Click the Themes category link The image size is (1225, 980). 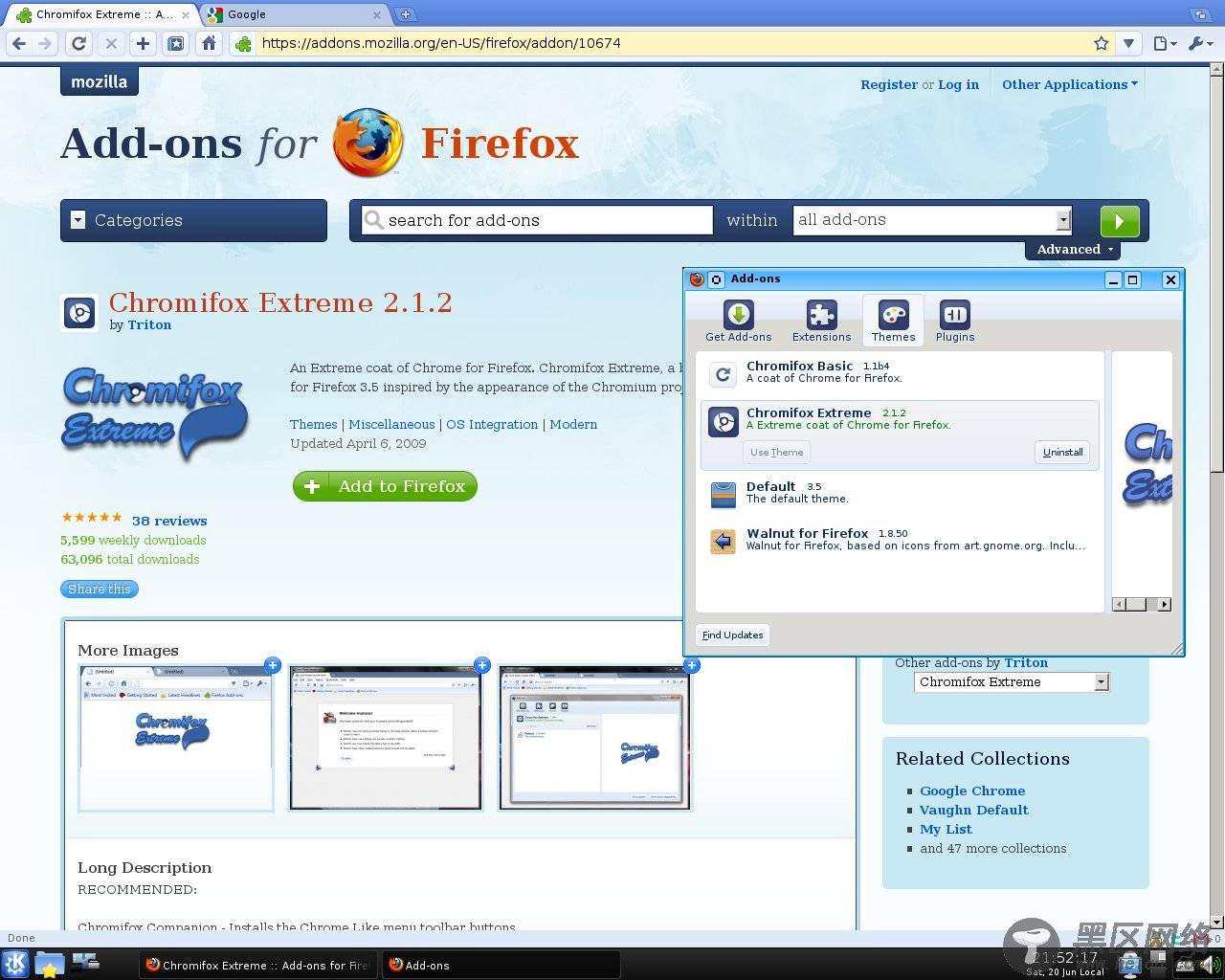pos(314,424)
